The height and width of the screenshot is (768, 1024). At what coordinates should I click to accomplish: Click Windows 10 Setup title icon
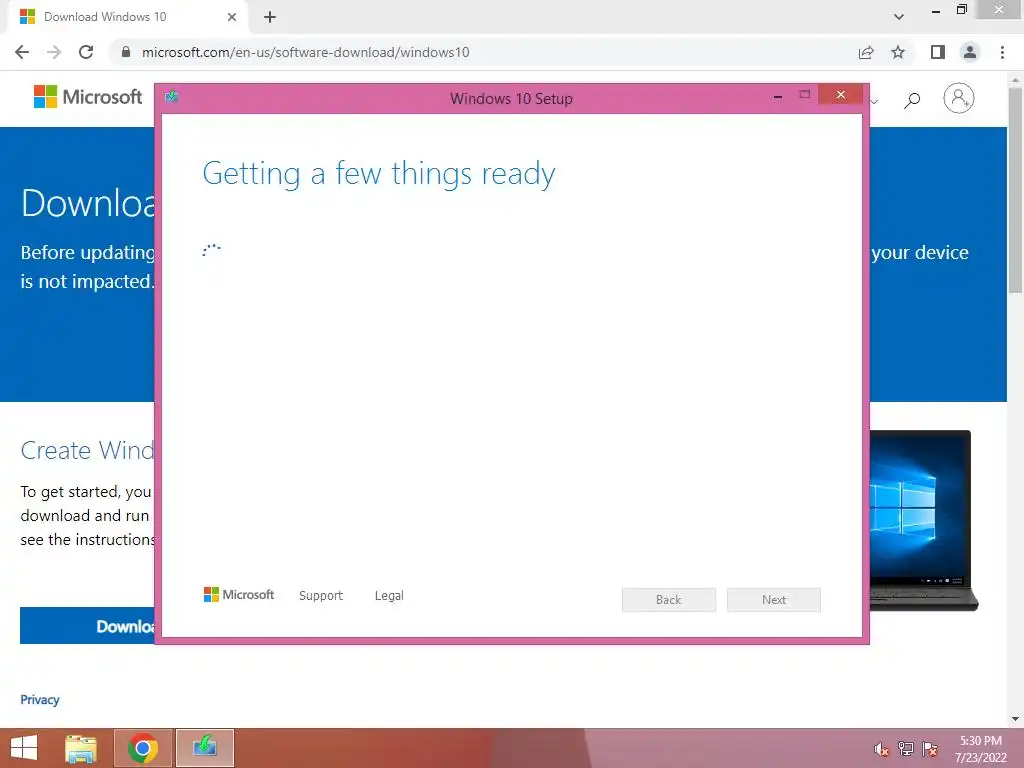(x=172, y=97)
